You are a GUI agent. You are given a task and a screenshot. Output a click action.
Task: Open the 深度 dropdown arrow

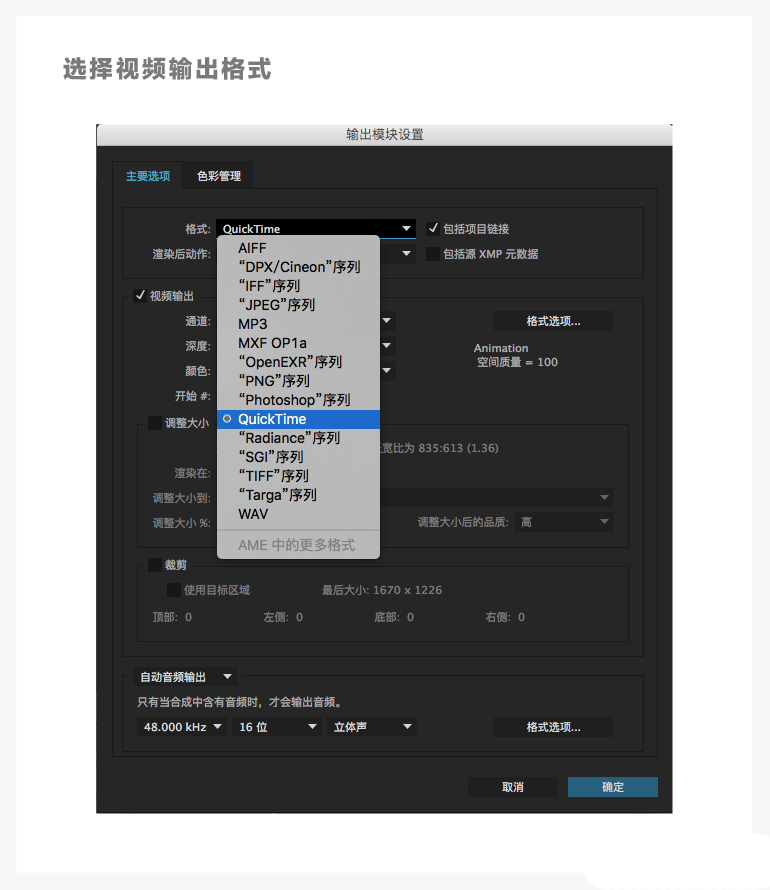[x=386, y=345]
